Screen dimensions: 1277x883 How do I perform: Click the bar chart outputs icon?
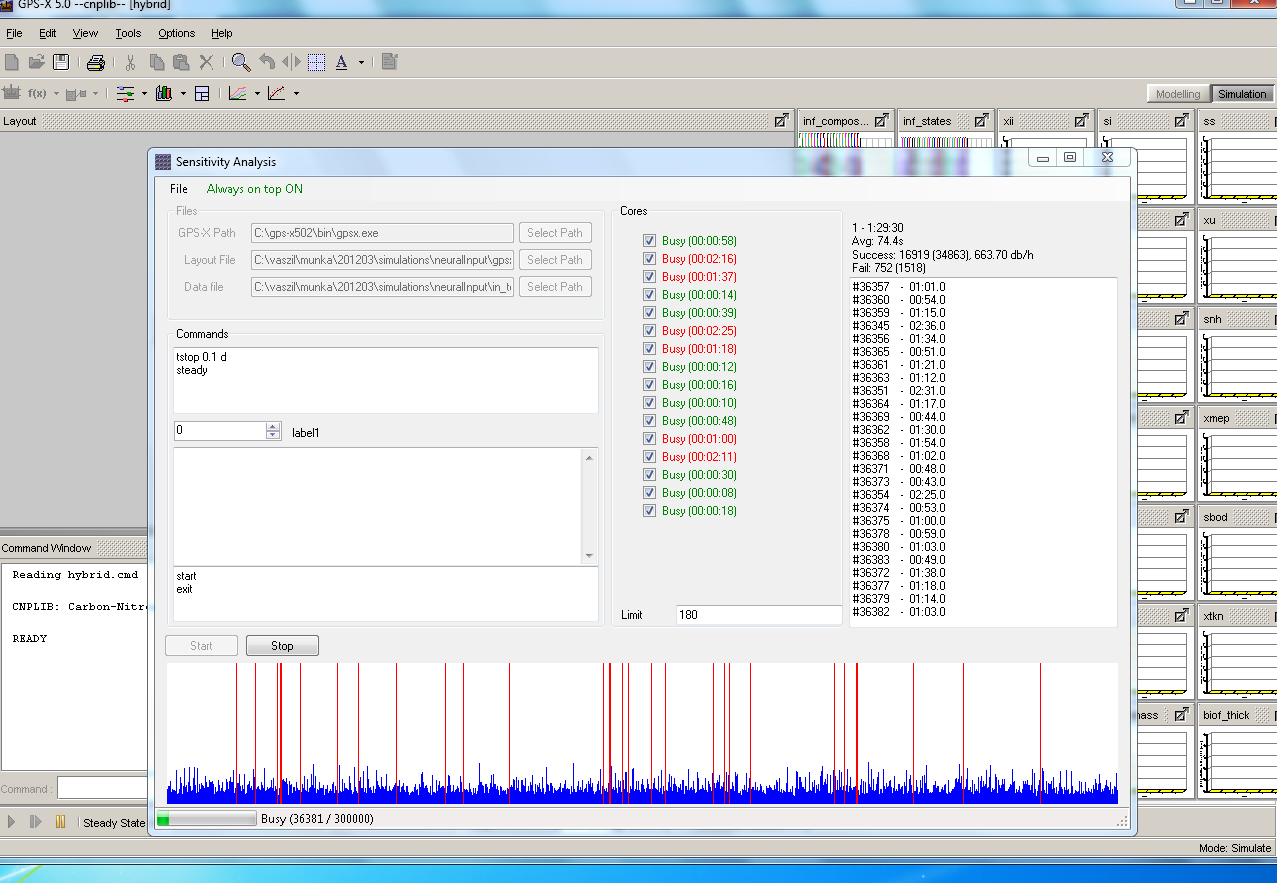(x=164, y=93)
